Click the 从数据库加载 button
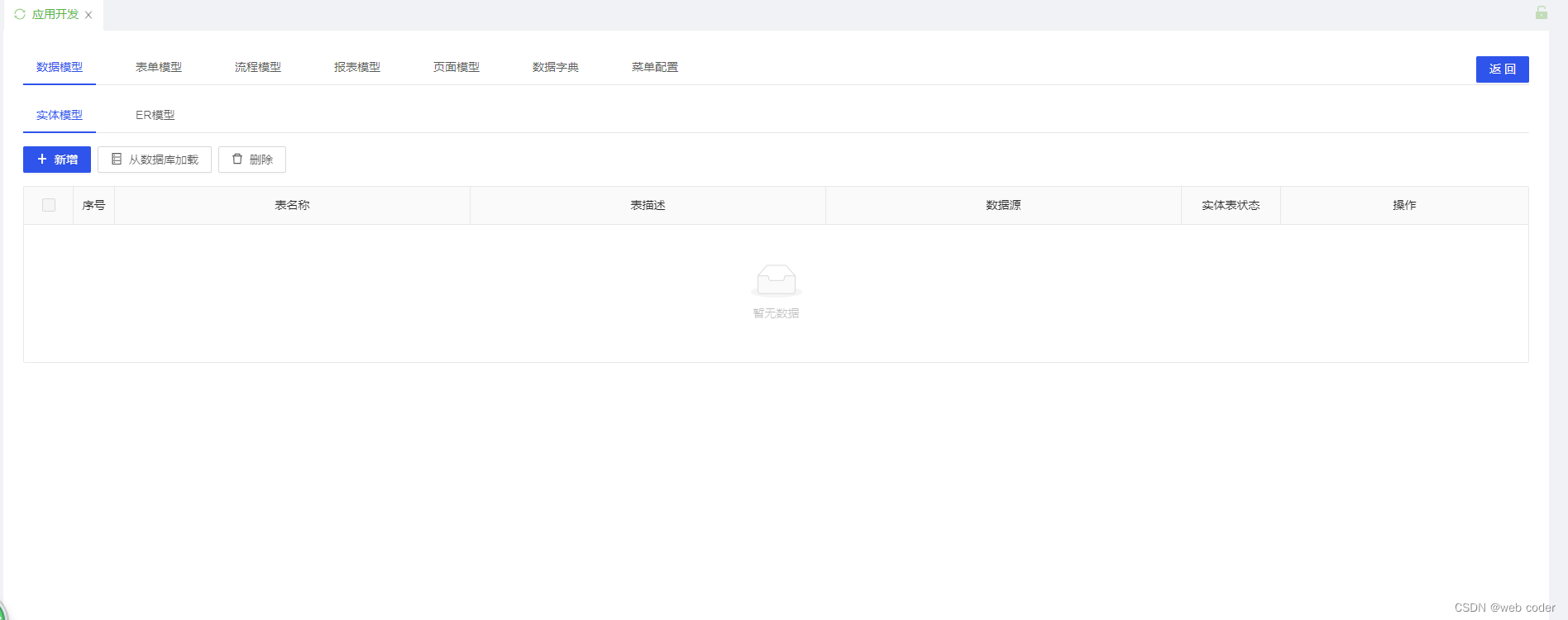This screenshot has width=1568, height=620. (155, 160)
